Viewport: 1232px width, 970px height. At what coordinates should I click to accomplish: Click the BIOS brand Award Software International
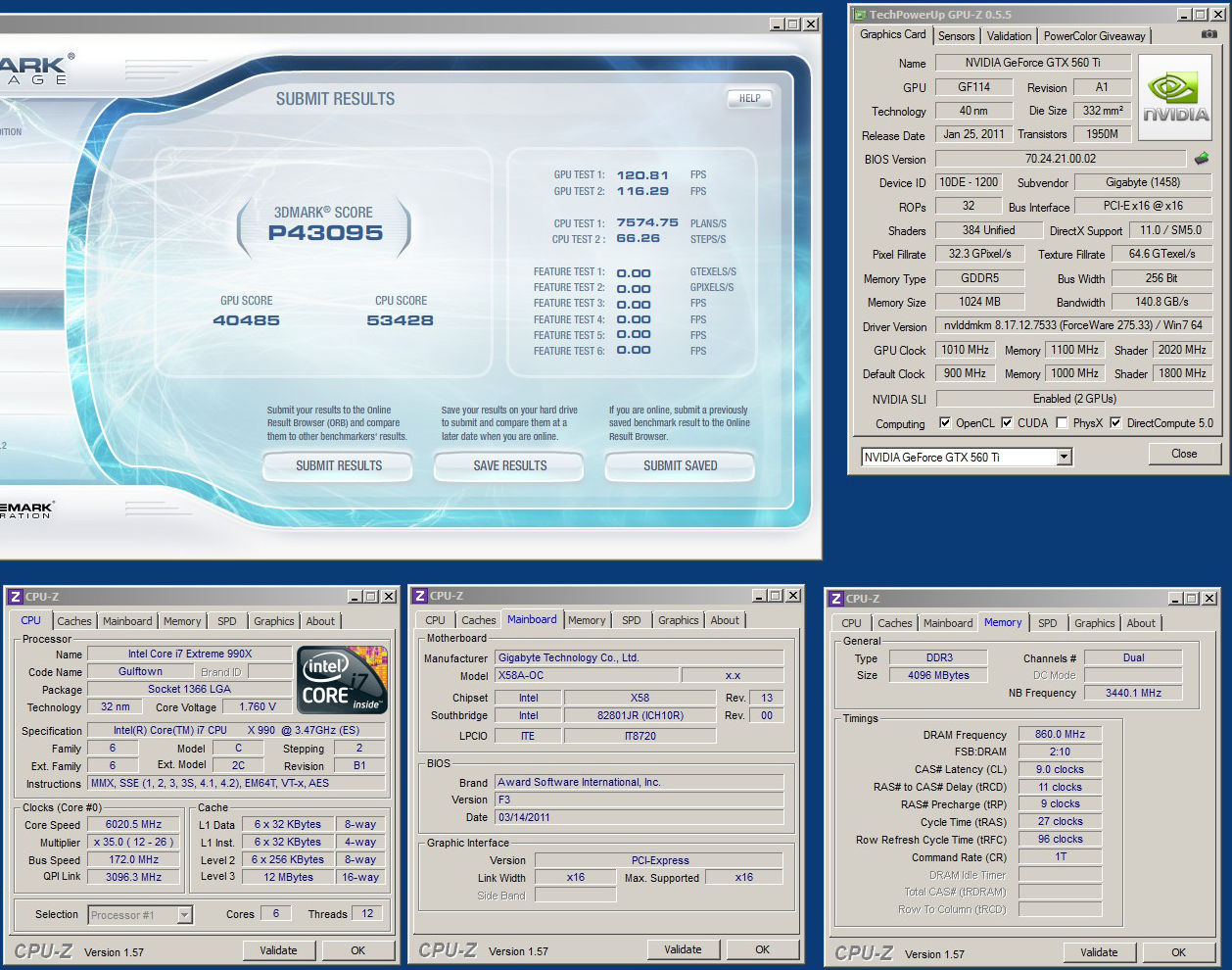(x=639, y=782)
